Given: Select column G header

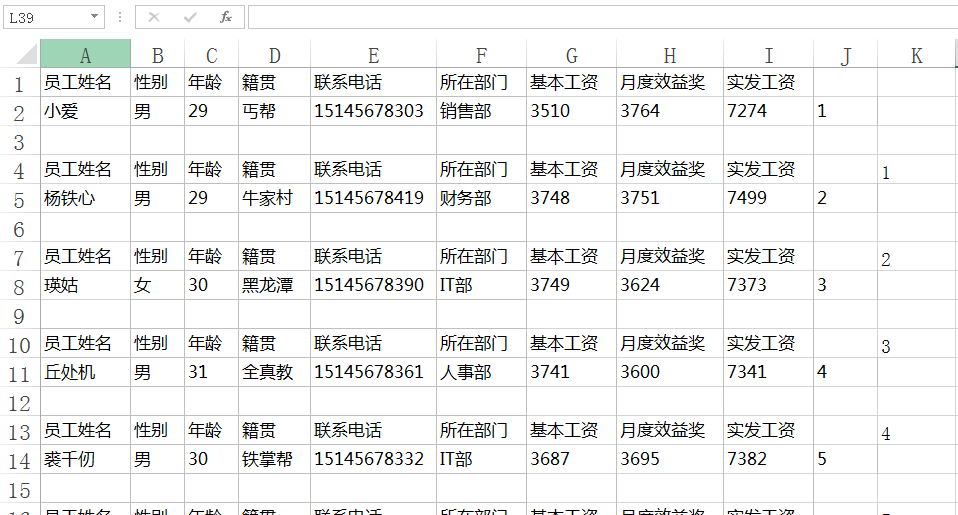Looking at the screenshot, I should (571, 54).
